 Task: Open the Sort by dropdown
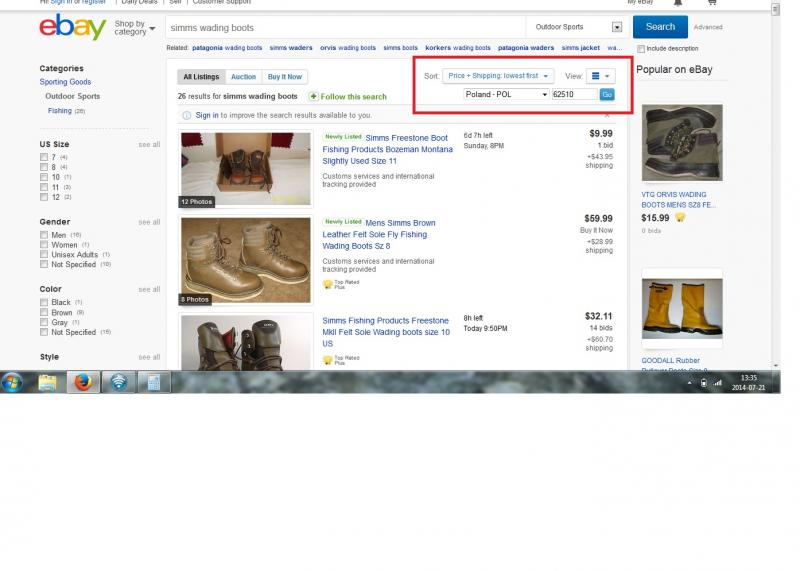498,76
